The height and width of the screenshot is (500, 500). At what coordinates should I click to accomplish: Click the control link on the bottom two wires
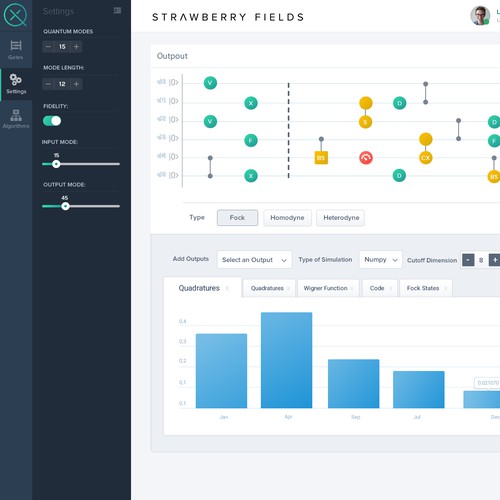[x=210, y=167]
